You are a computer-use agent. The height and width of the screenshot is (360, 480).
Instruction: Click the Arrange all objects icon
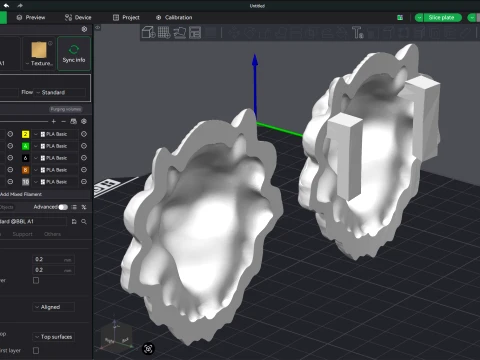[x=195, y=33]
